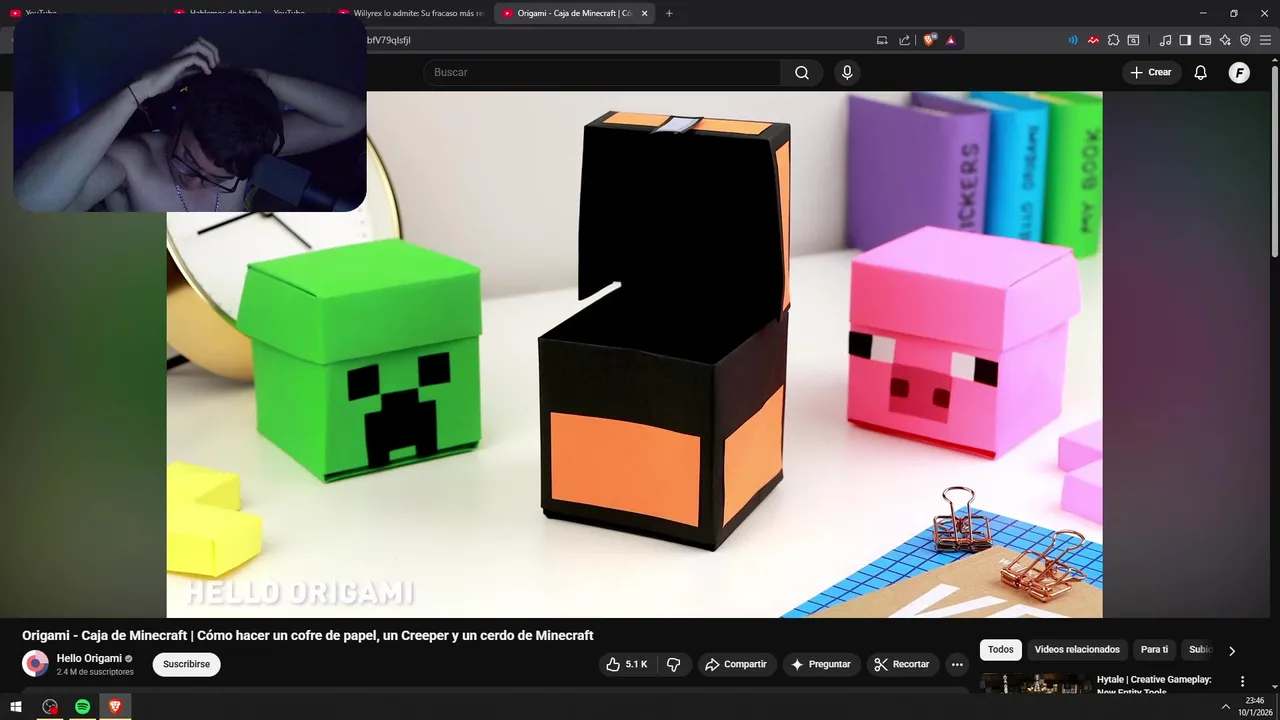Open the account avatar menu 'F'
1280x720 pixels.
1239,72
